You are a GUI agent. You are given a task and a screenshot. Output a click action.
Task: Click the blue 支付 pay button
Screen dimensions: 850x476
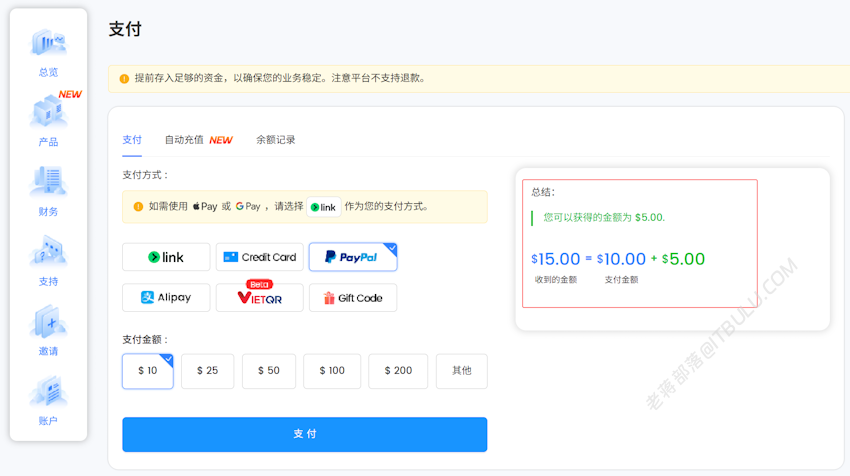click(x=305, y=434)
